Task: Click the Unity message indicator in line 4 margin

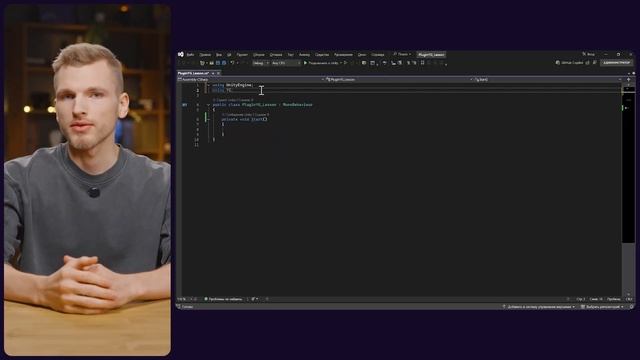Action: click(184, 105)
